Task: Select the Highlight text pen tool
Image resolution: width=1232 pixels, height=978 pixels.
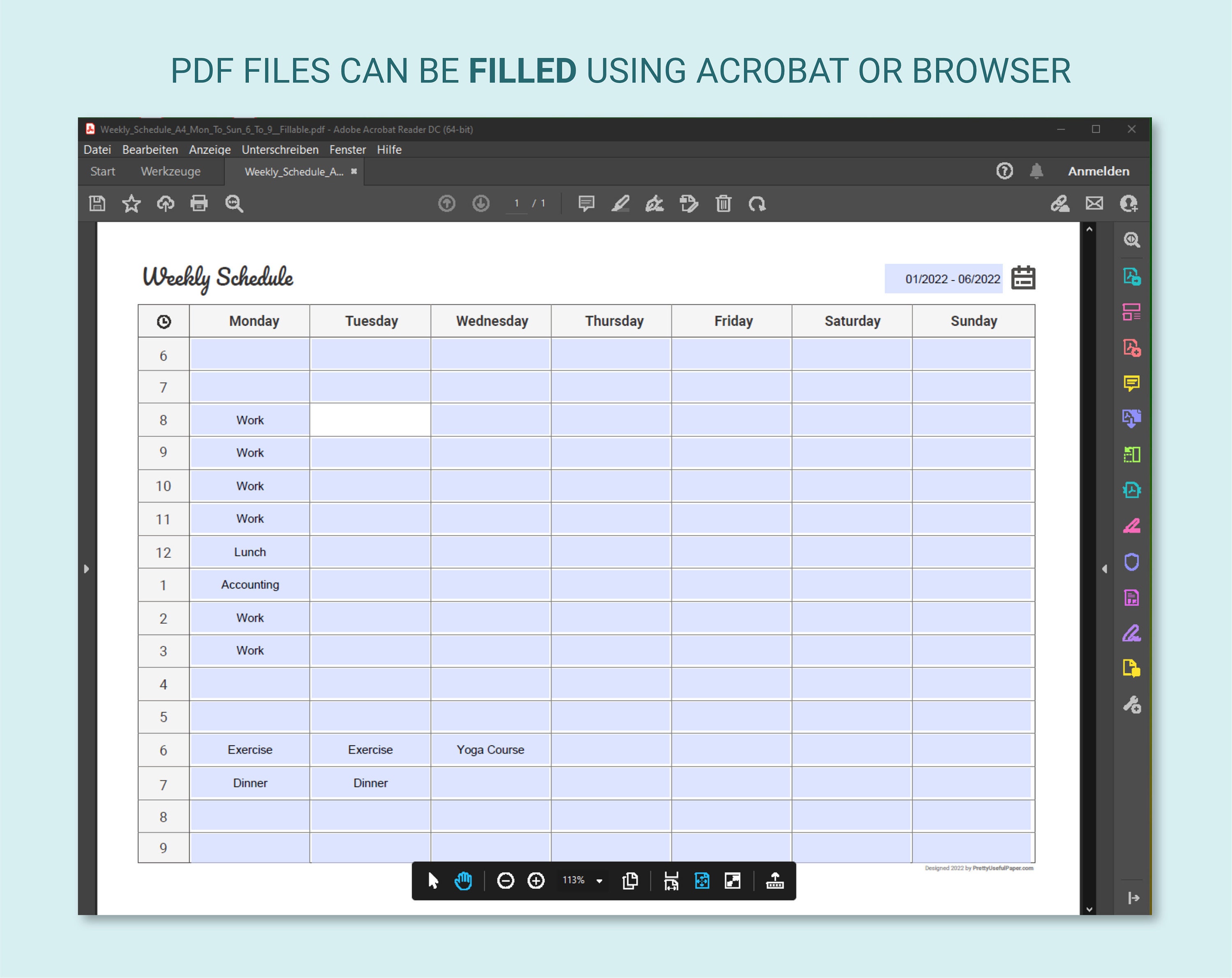Action: pyautogui.click(x=621, y=203)
